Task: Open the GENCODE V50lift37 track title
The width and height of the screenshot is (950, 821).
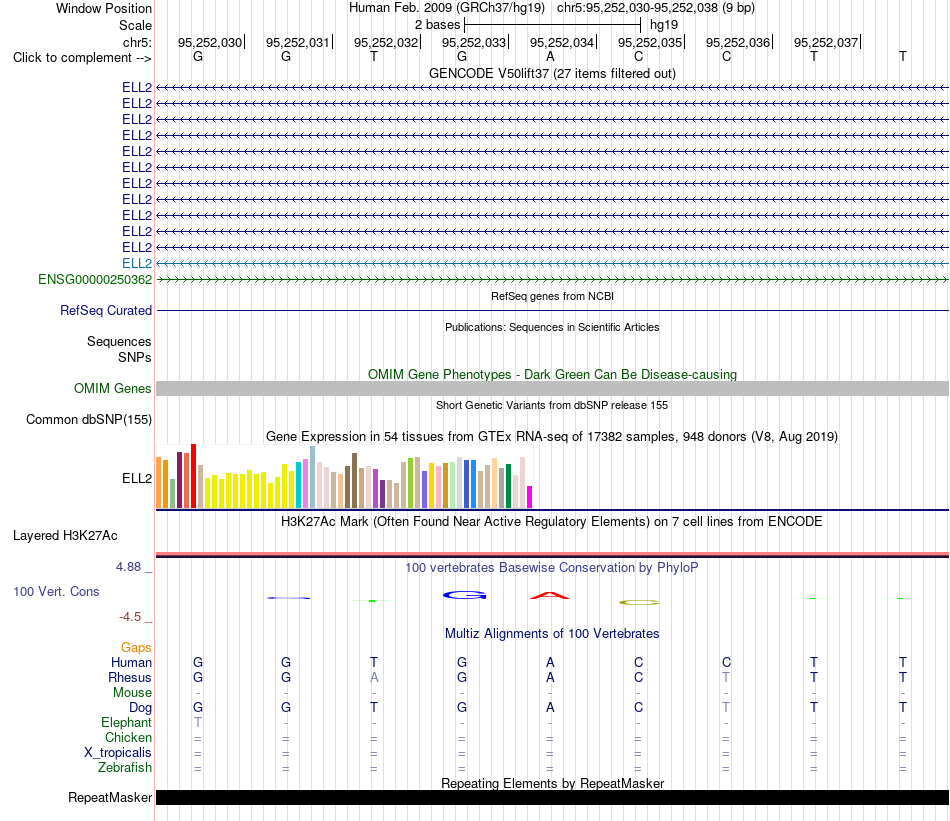Action: 552,73
